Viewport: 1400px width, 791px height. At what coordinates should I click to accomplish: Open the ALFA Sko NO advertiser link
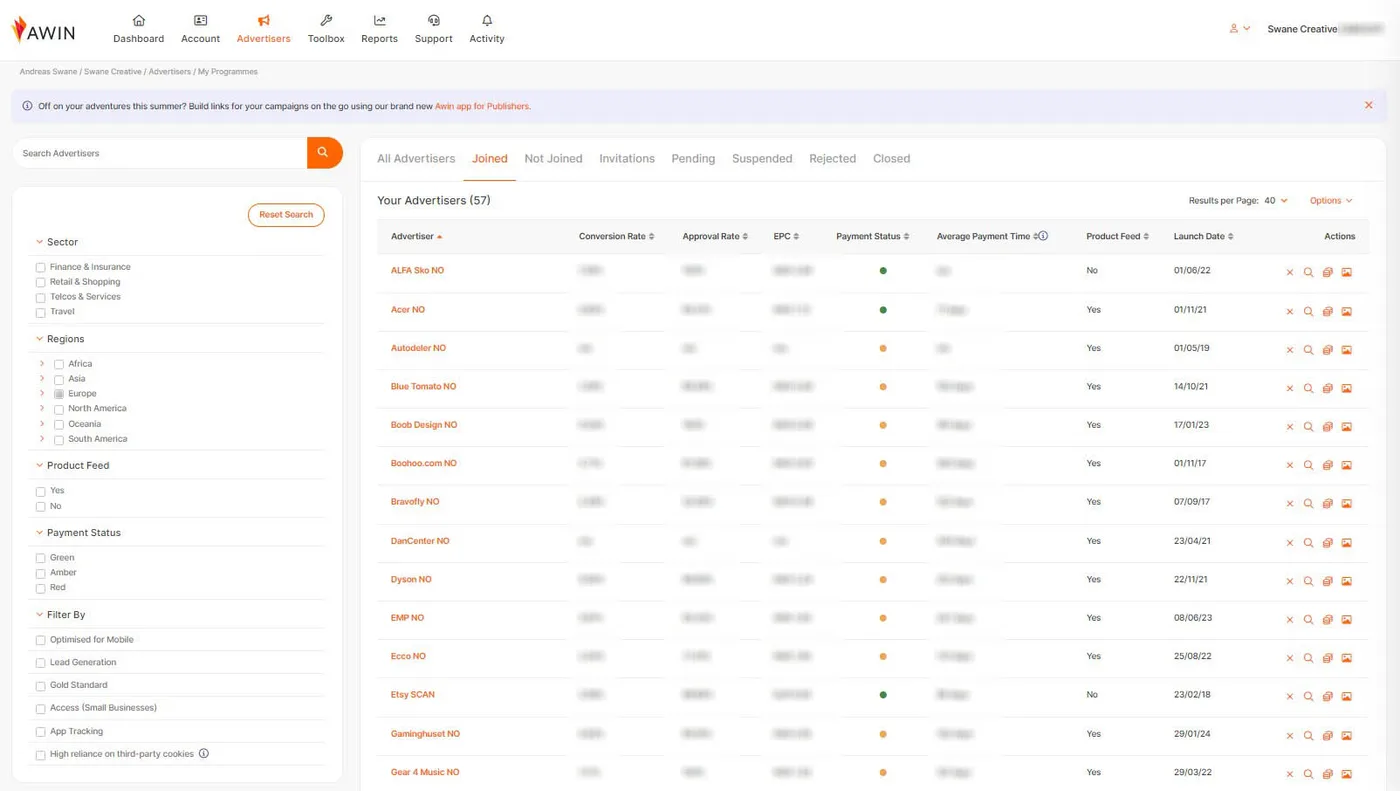tap(417, 271)
